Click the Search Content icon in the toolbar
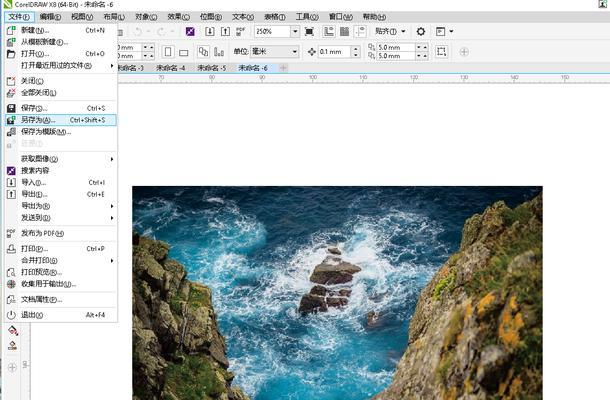 click(x=190, y=32)
